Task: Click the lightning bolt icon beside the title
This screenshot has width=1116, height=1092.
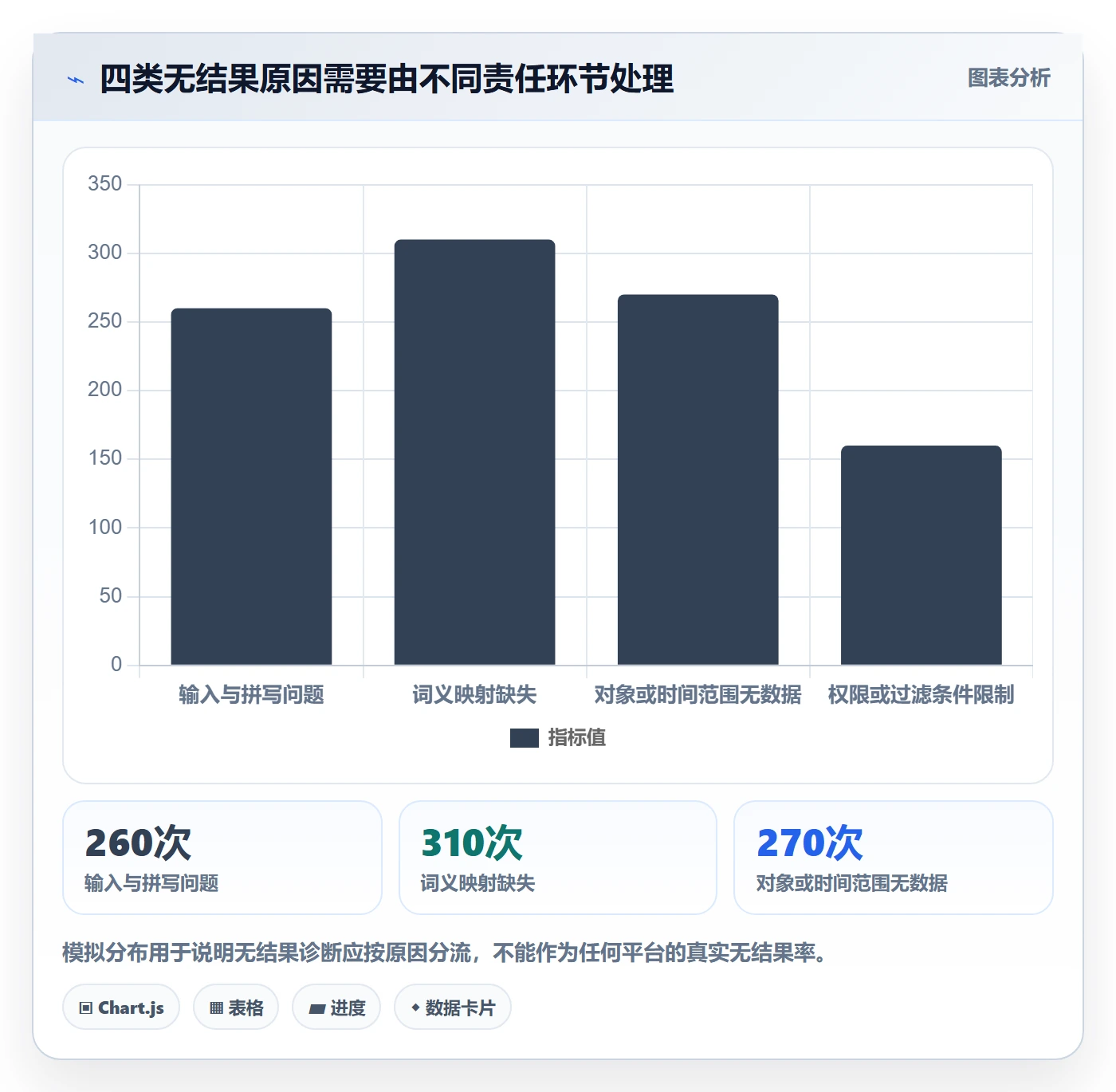Action: 76,80
